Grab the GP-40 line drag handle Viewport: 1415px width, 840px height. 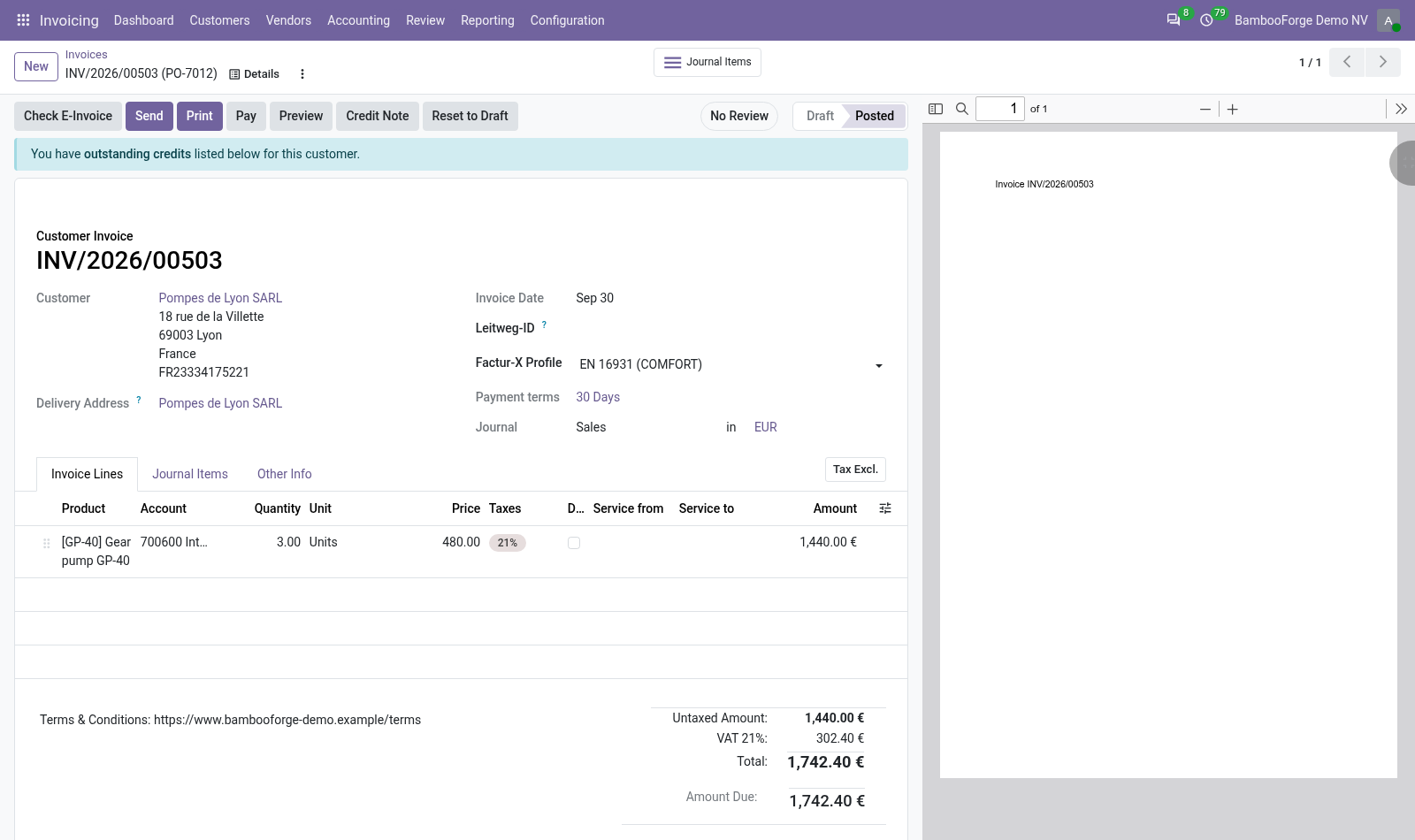46,543
